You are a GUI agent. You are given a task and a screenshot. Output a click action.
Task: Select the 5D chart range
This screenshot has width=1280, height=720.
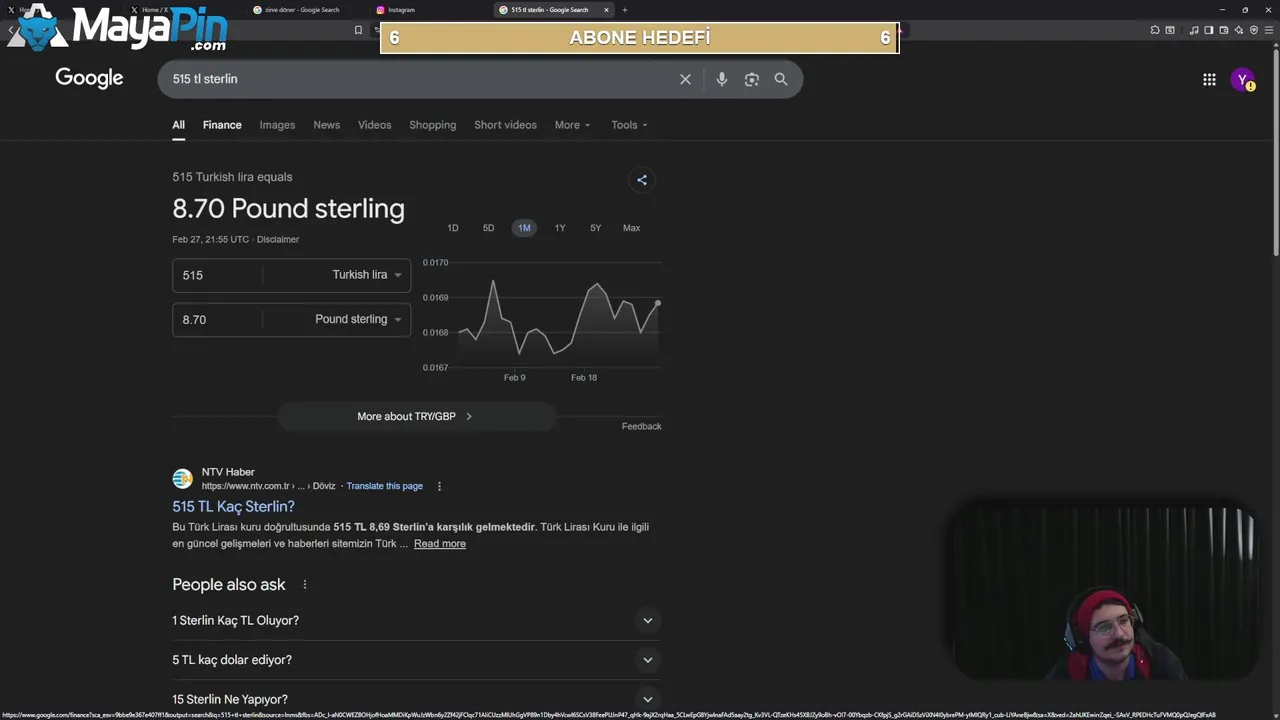click(x=488, y=228)
